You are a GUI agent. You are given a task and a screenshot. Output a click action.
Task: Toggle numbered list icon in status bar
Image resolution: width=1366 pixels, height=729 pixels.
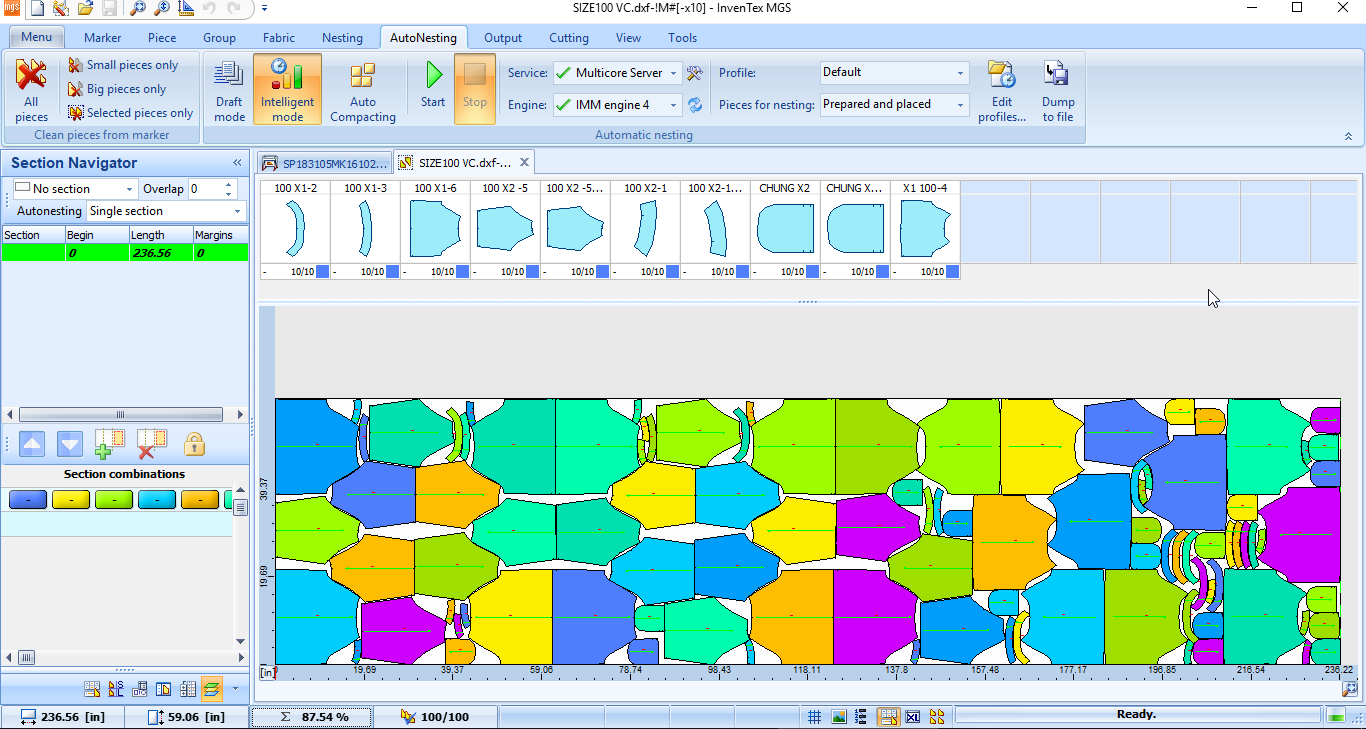[862, 717]
